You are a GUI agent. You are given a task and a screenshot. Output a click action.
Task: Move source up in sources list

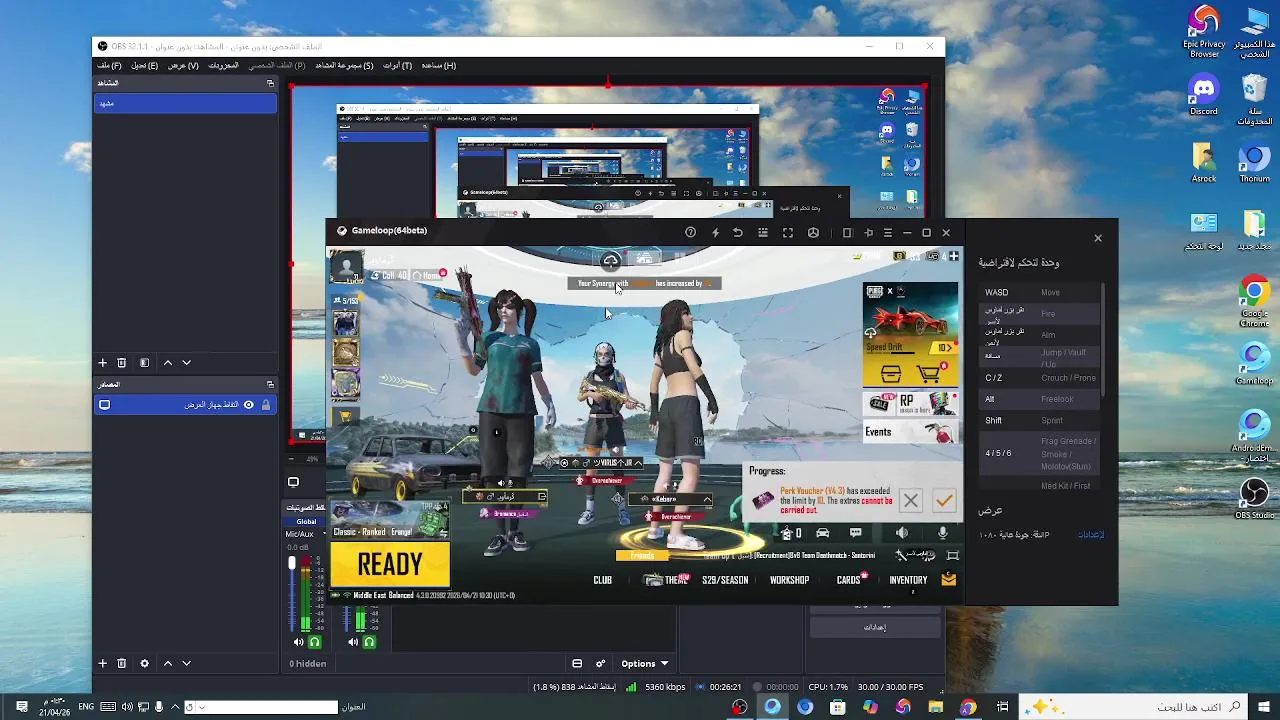point(168,663)
